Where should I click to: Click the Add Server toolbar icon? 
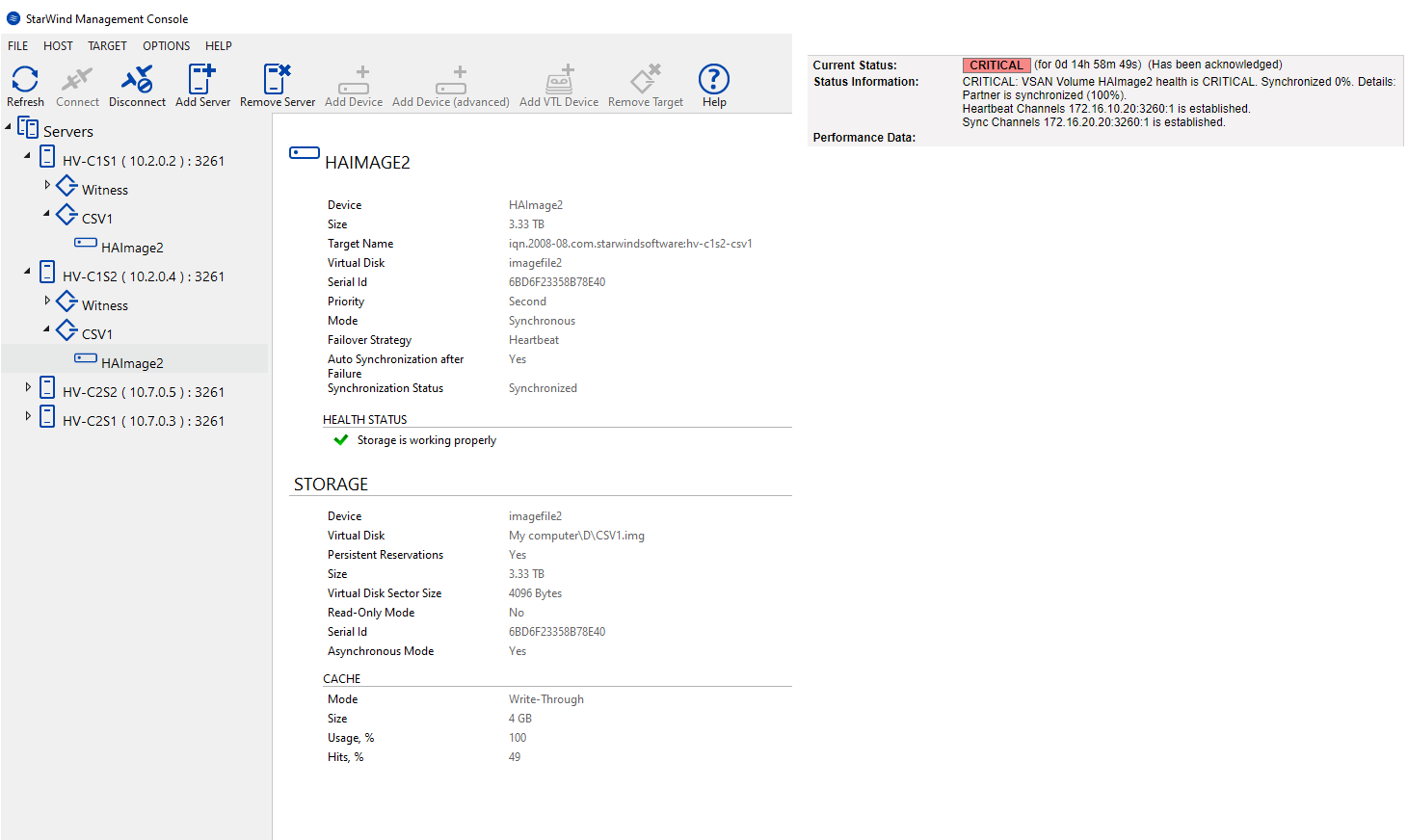click(202, 79)
